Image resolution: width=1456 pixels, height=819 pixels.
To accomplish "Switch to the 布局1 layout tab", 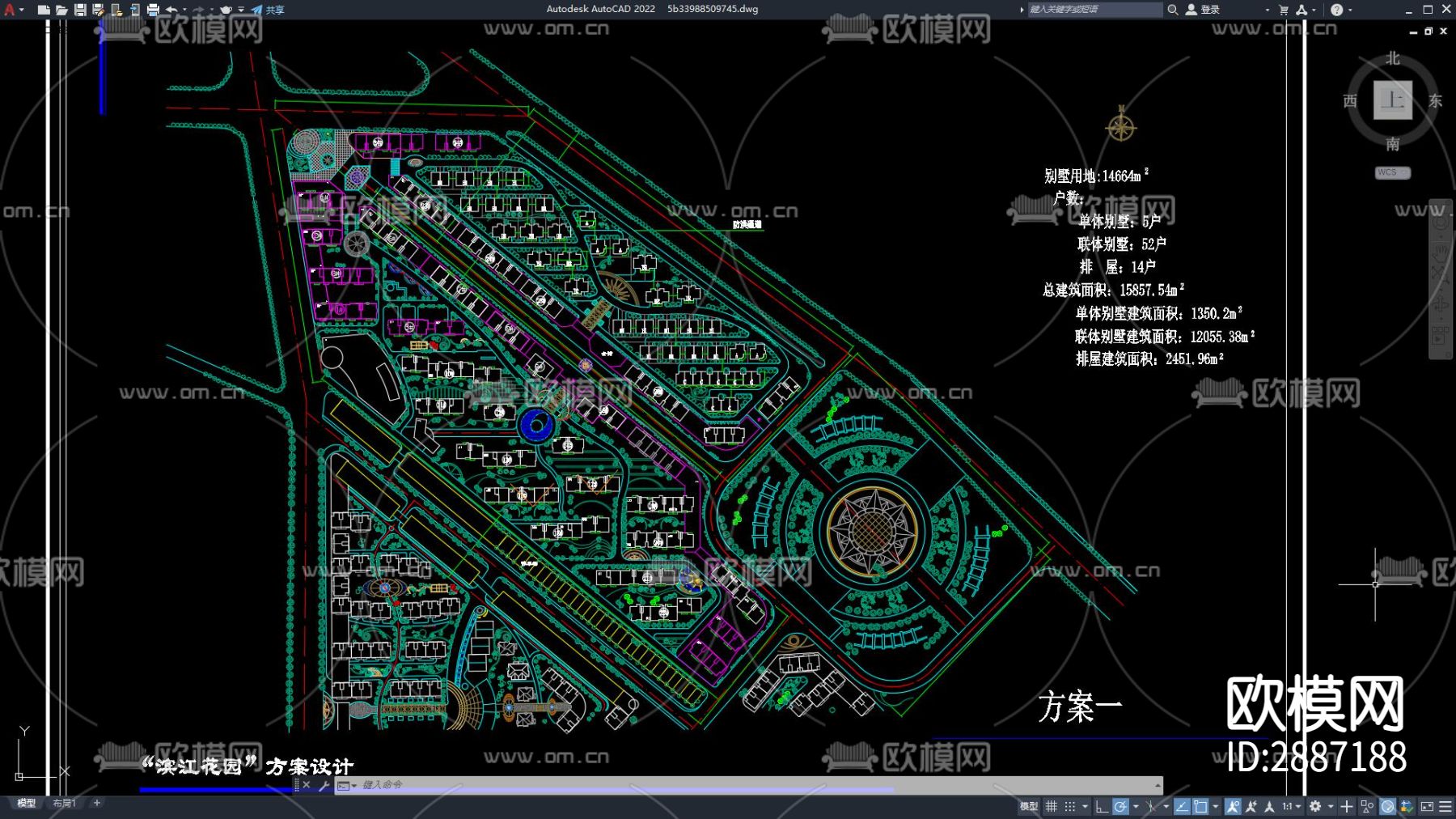I will 64,803.
